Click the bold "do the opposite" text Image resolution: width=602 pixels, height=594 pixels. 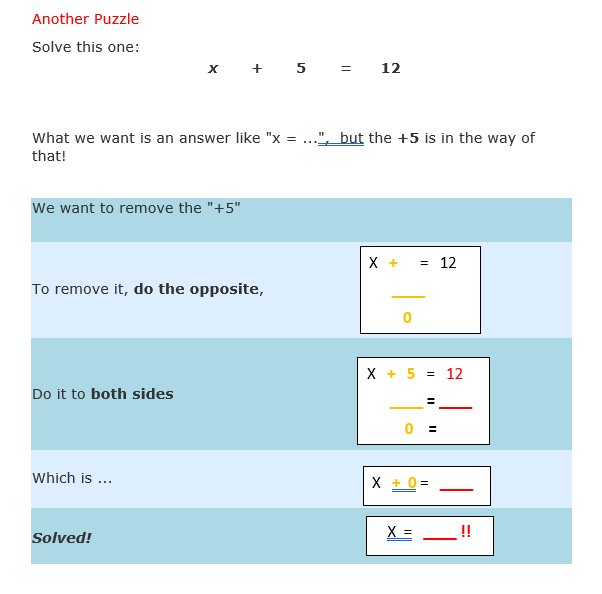coord(196,289)
